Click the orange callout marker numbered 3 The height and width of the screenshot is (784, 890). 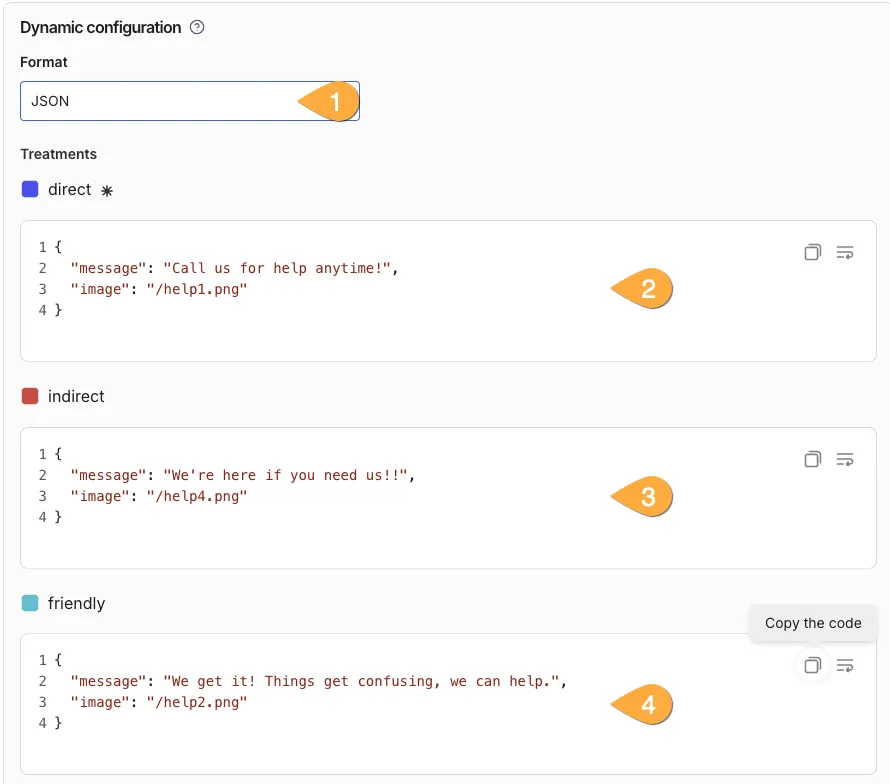point(644,496)
